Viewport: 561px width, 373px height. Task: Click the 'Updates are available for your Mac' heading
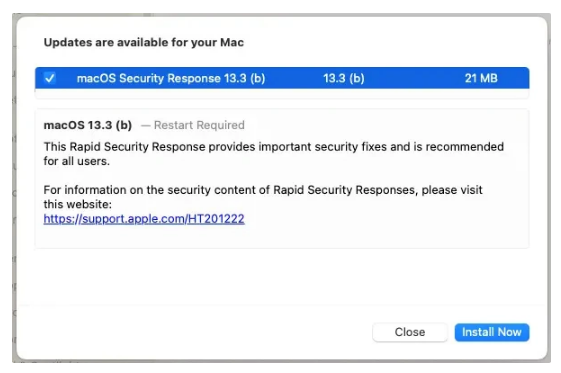tap(143, 42)
